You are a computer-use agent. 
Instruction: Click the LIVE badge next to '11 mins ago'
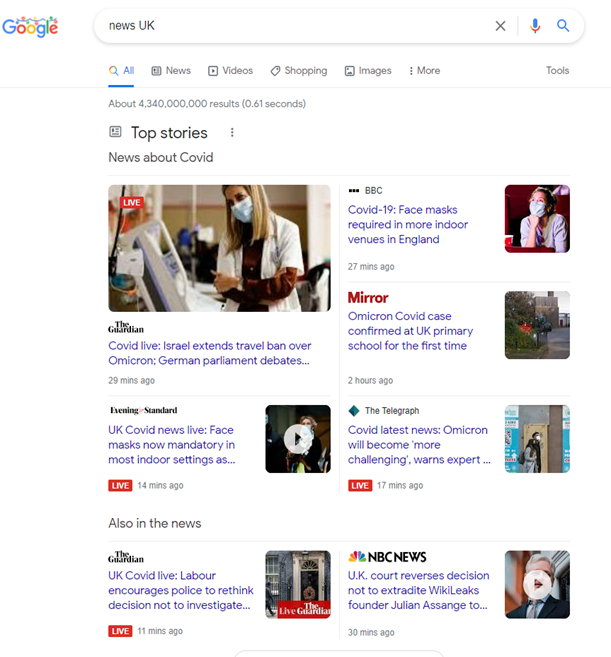tap(120, 631)
